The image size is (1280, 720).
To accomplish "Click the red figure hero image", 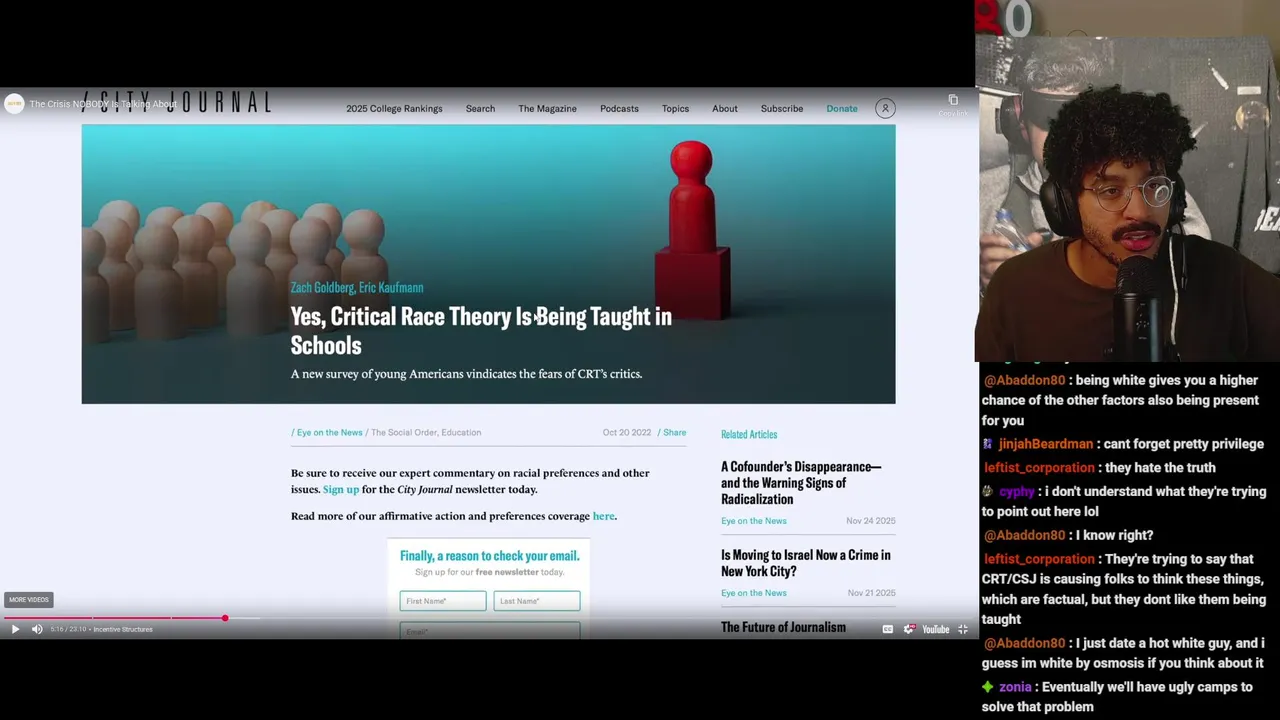I will tap(692, 230).
